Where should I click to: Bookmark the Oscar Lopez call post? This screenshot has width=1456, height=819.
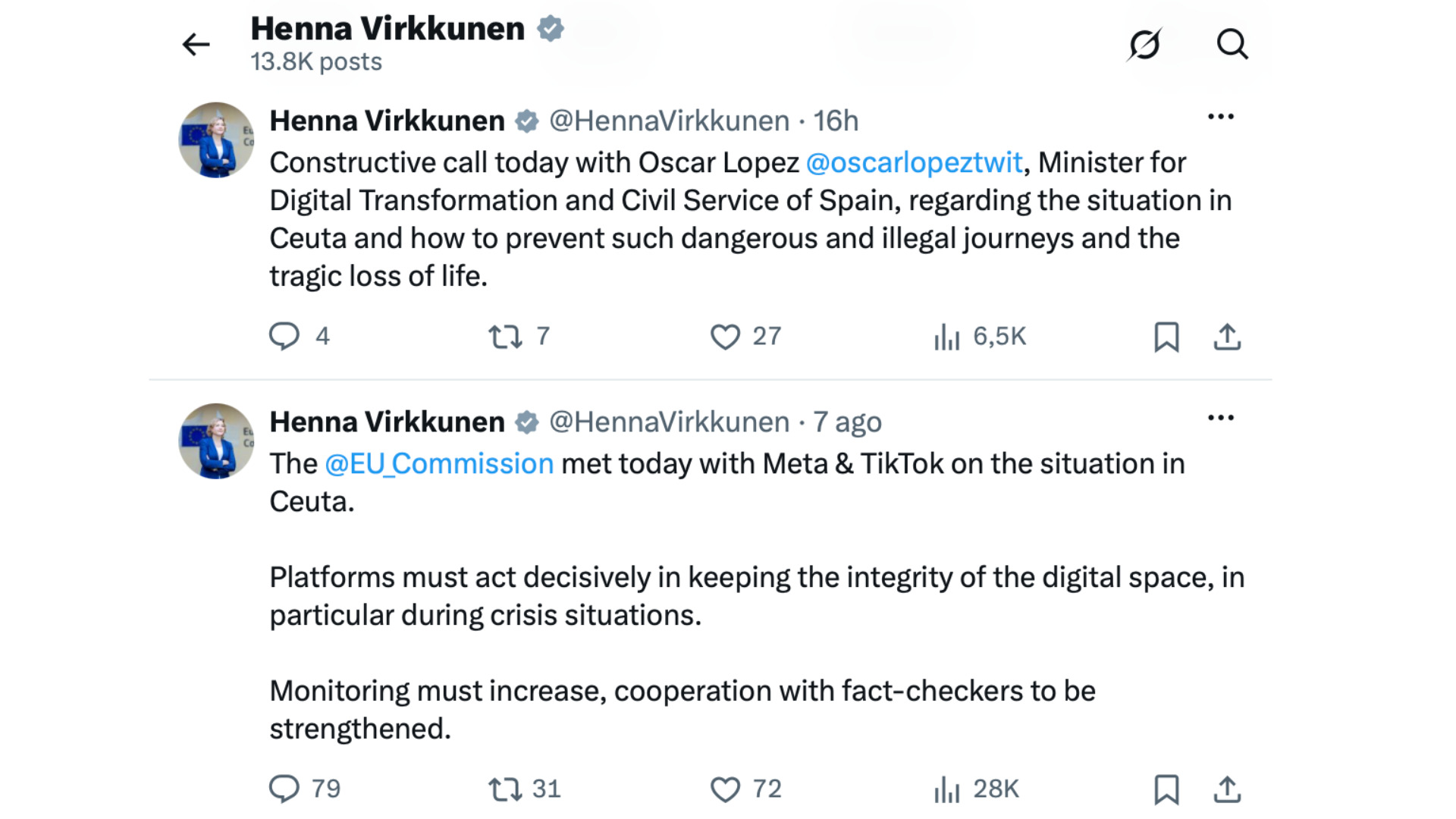click(x=1166, y=337)
